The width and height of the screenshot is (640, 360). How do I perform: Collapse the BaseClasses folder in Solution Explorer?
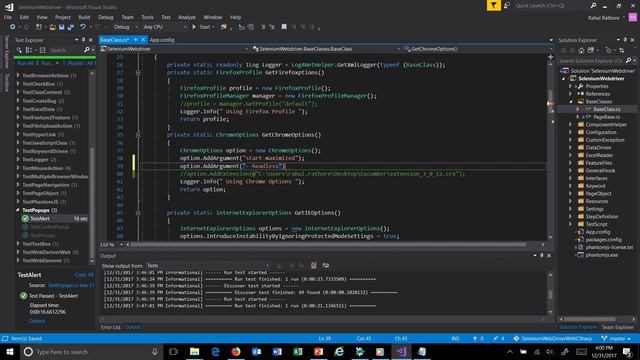[571, 102]
